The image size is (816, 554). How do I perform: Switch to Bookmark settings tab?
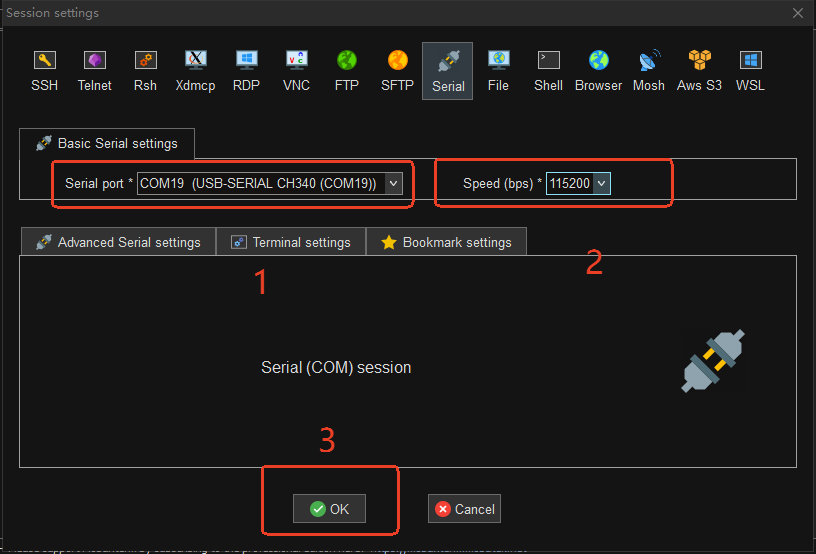(447, 242)
